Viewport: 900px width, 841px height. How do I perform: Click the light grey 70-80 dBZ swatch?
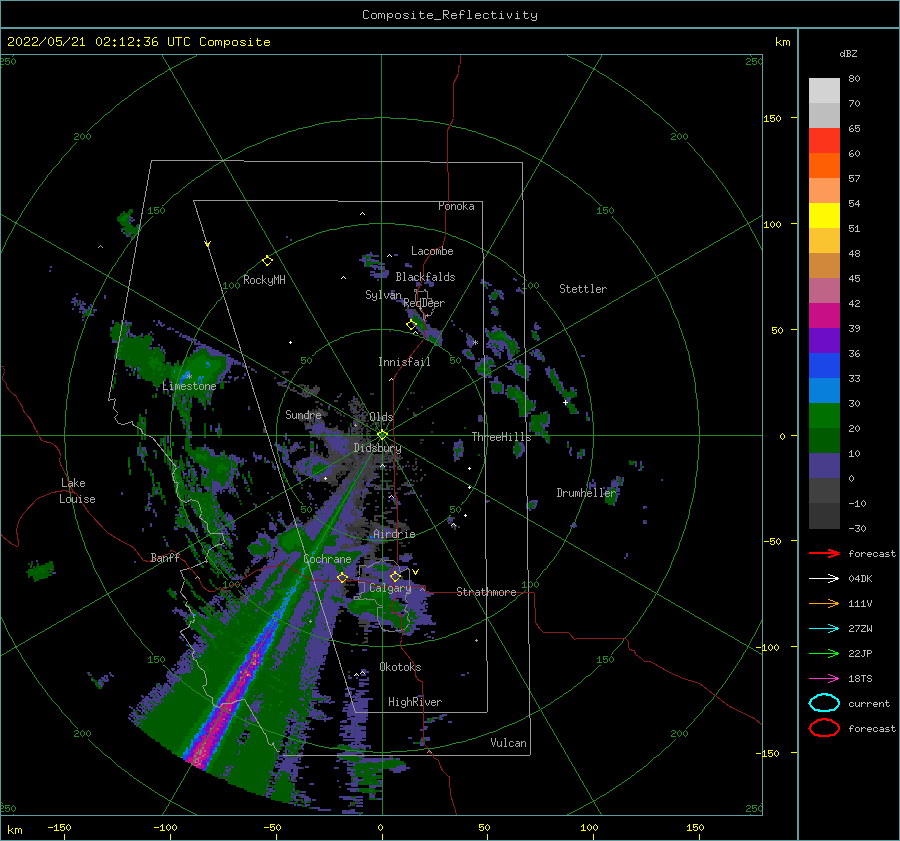(x=824, y=91)
